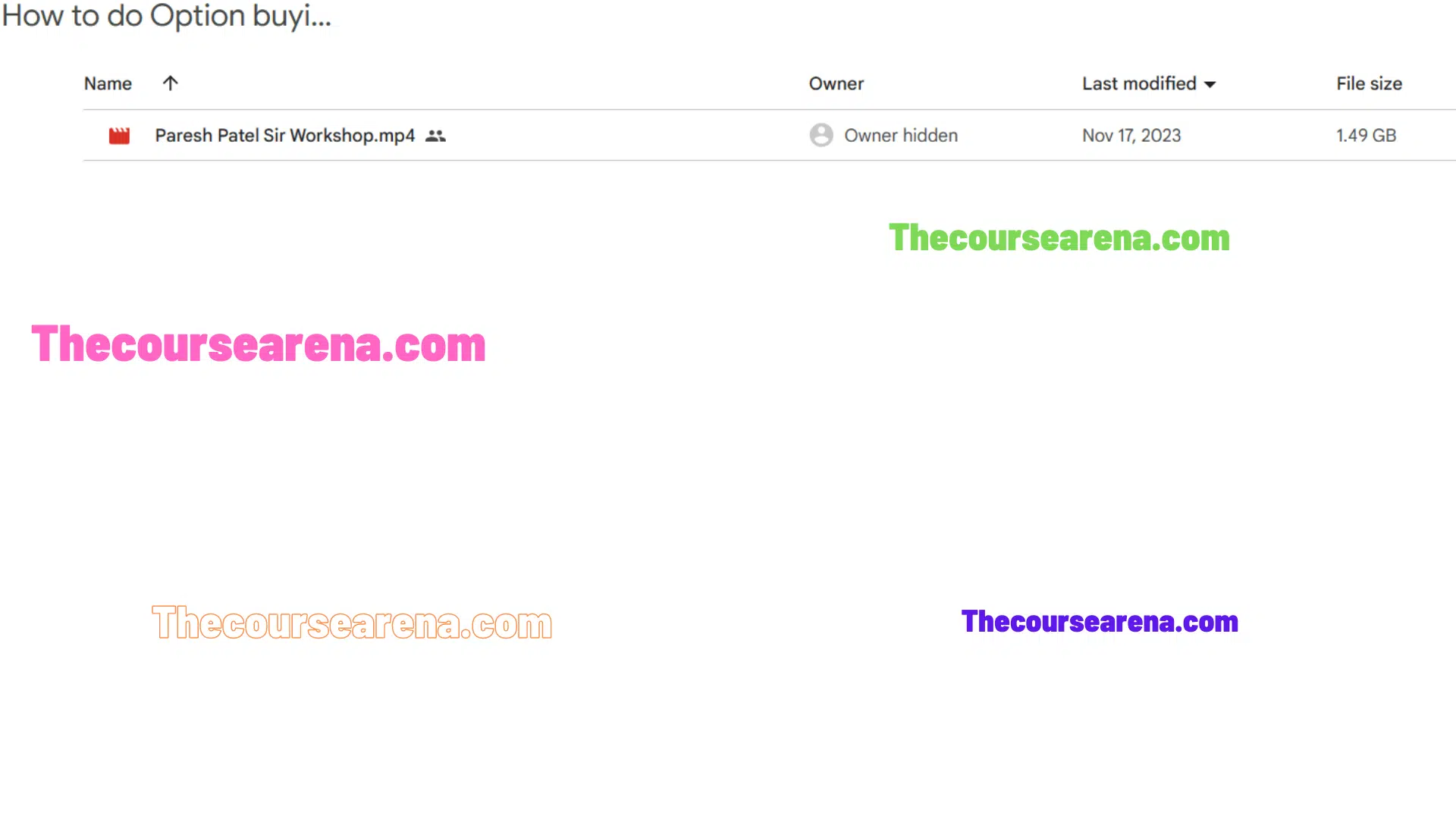Toggle shared visibility icon on the mp4 file
1456x819 pixels.
click(435, 135)
